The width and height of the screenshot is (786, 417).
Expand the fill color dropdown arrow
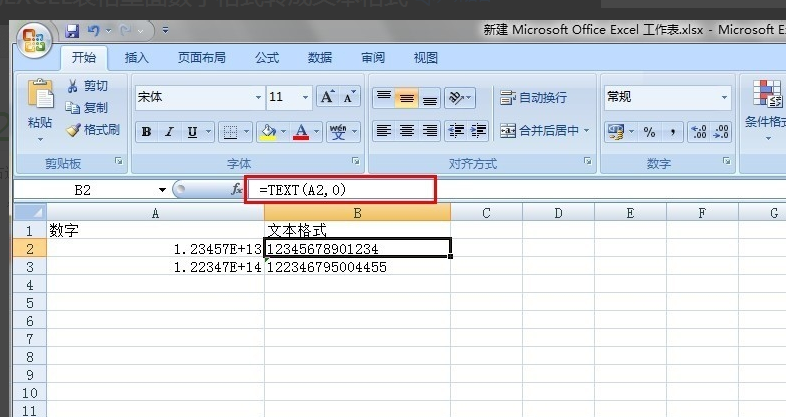(x=284, y=132)
